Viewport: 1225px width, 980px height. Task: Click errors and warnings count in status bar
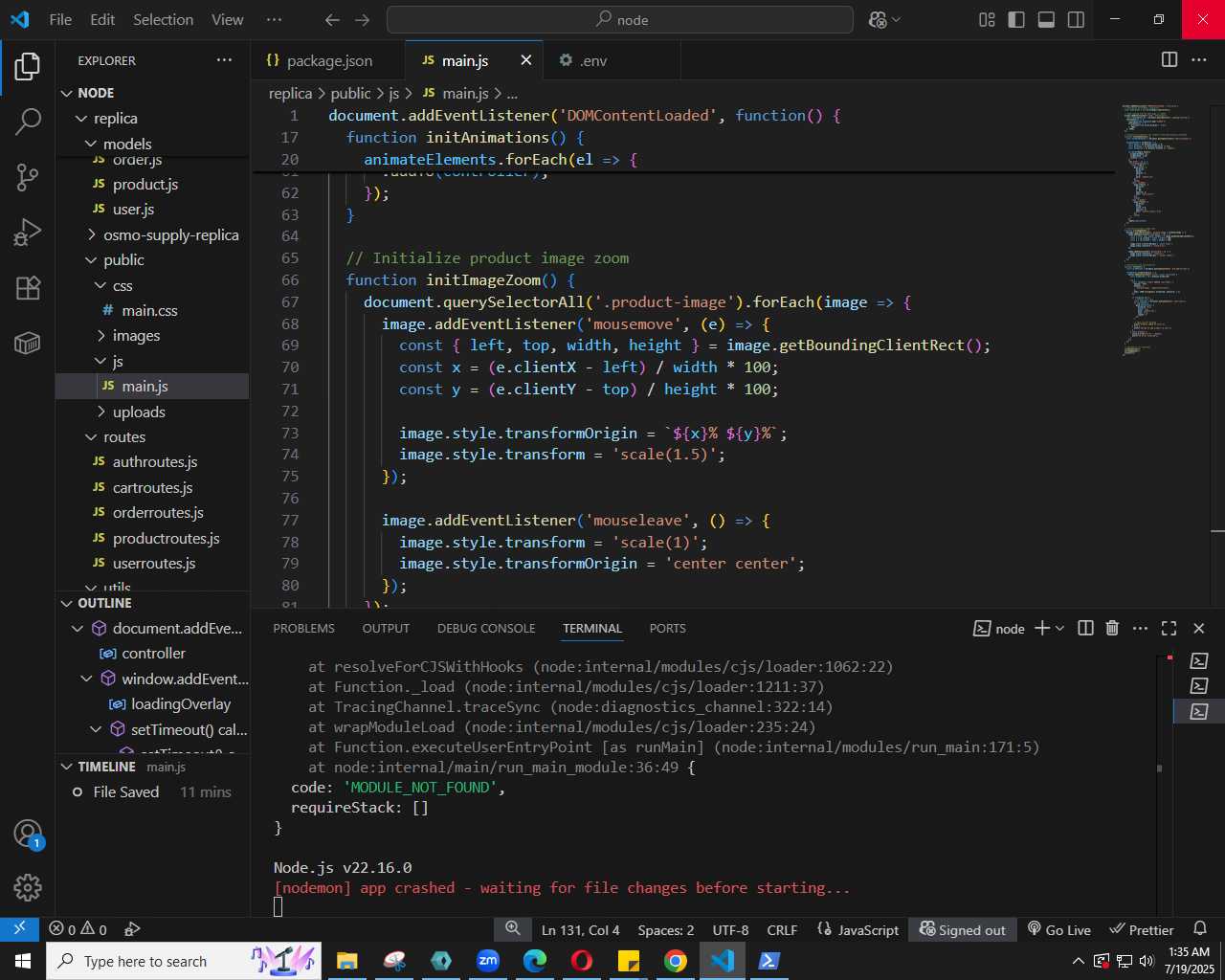[x=78, y=929]
